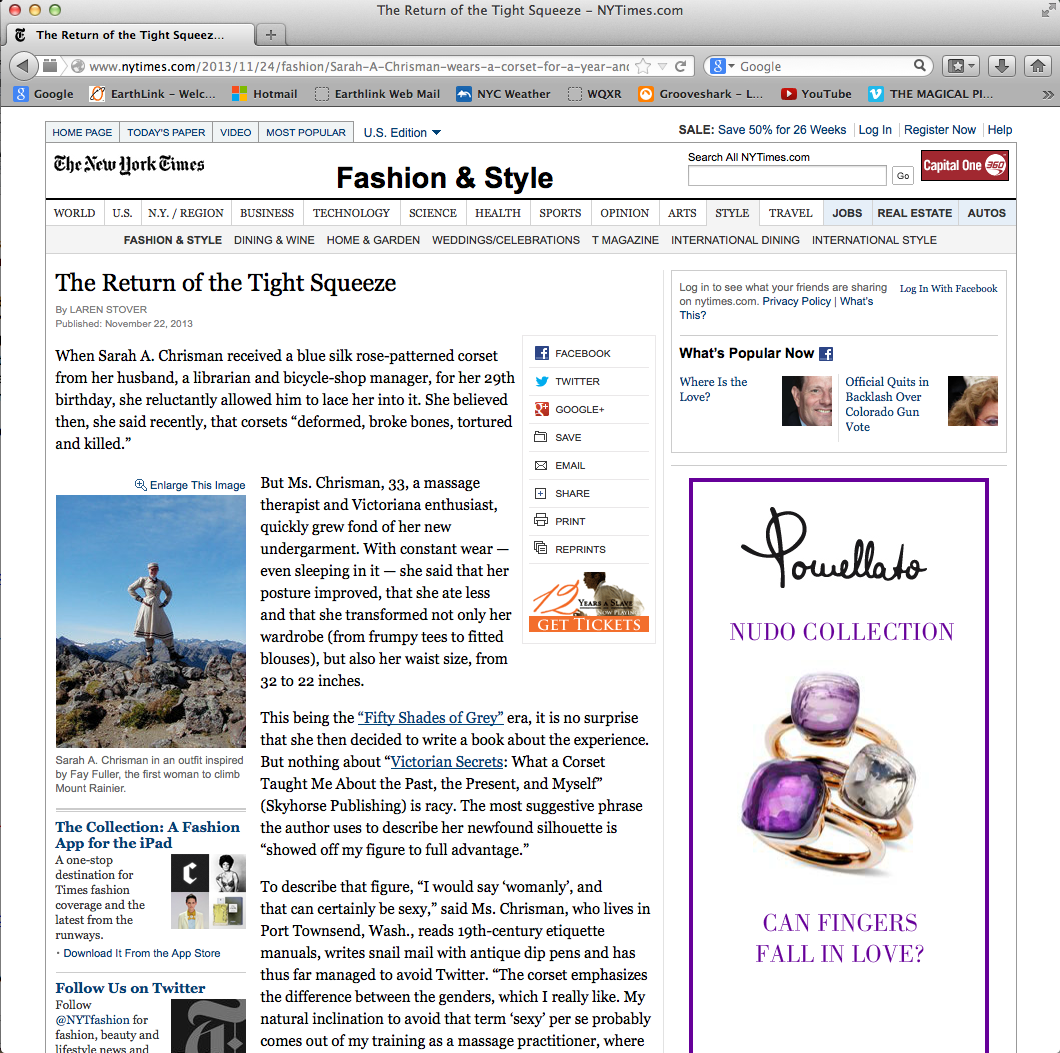Open the Hotmail bookmark

(x=265, y=94)
